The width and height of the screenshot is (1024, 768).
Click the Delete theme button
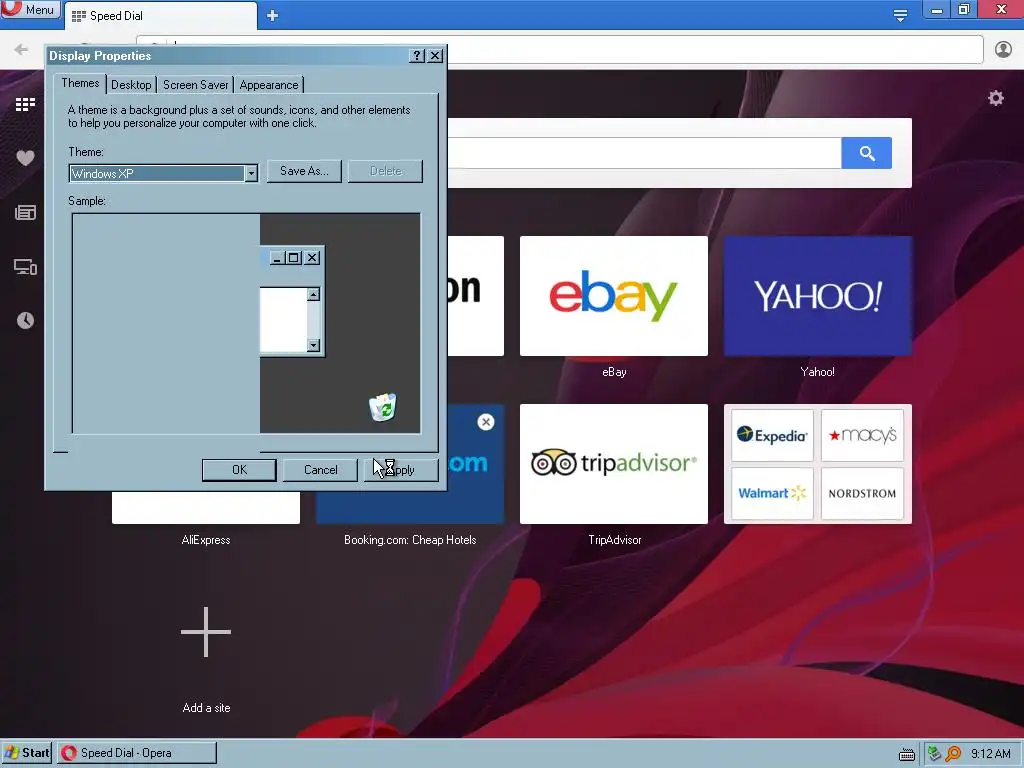pos(385,171)
